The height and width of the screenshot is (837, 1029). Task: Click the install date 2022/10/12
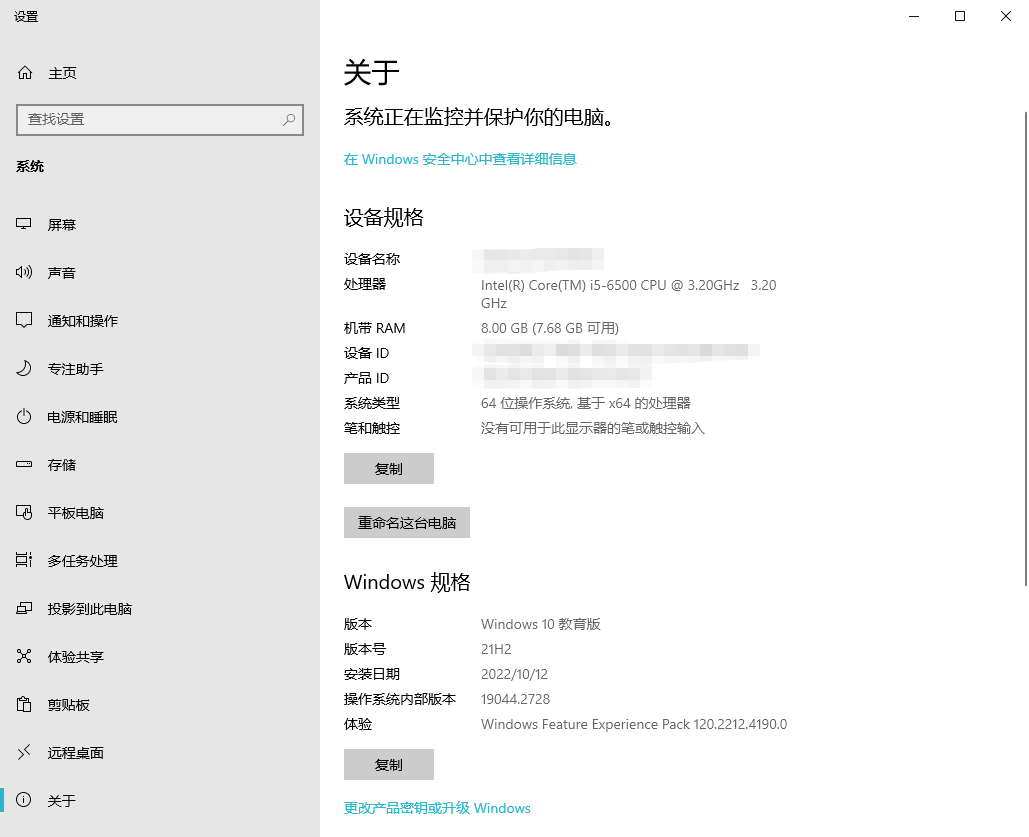tap(514, 674)
